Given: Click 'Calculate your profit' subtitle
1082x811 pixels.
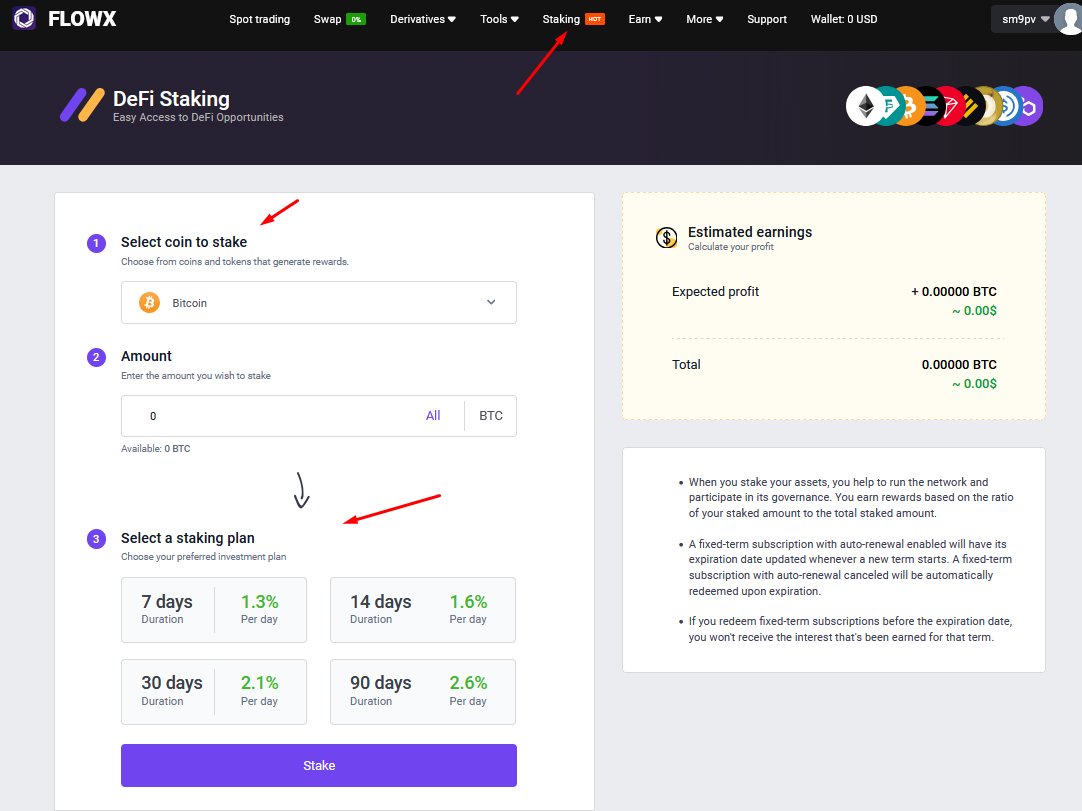Looking at the screenshot, I should coord(731,247).
